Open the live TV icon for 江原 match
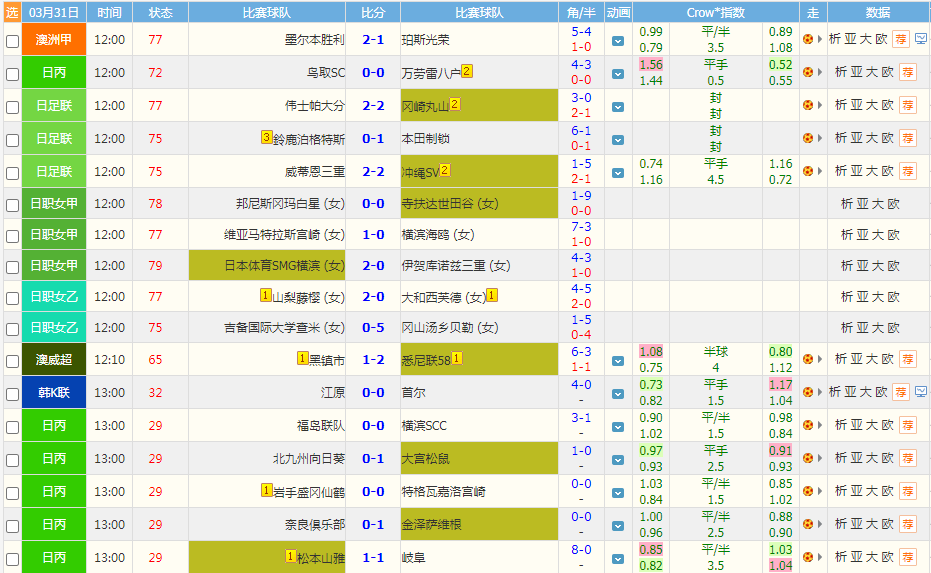 point(920,392)
